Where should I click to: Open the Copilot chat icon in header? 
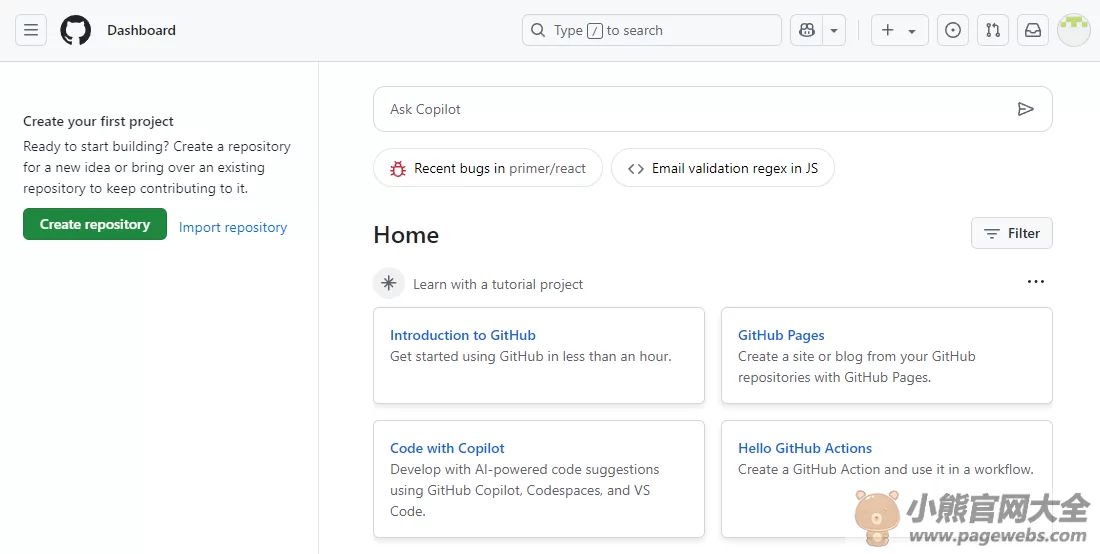point(807,30)
